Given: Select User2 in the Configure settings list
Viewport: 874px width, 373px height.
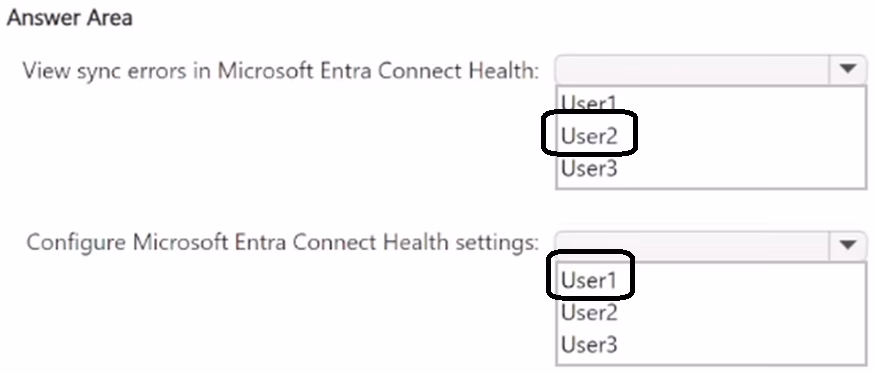Looking at the screenshot, I should coord(589,312).
